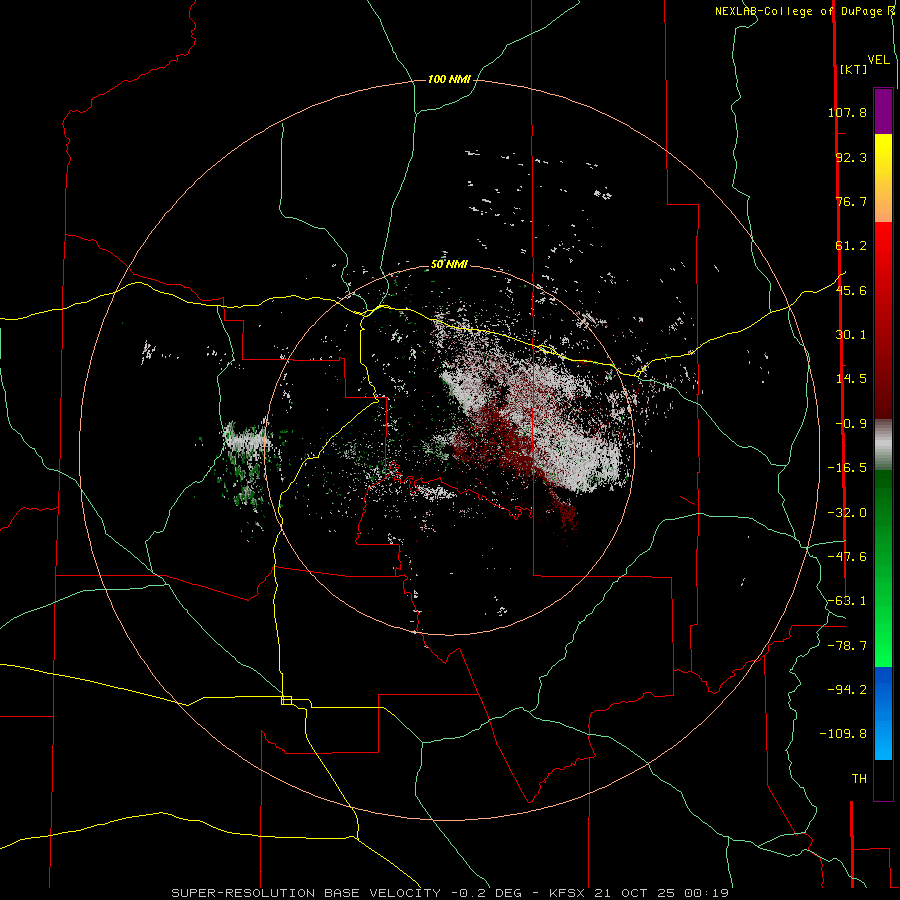
Task: Pick the green inbound segment of the color scale
Action: click(883, 568)
